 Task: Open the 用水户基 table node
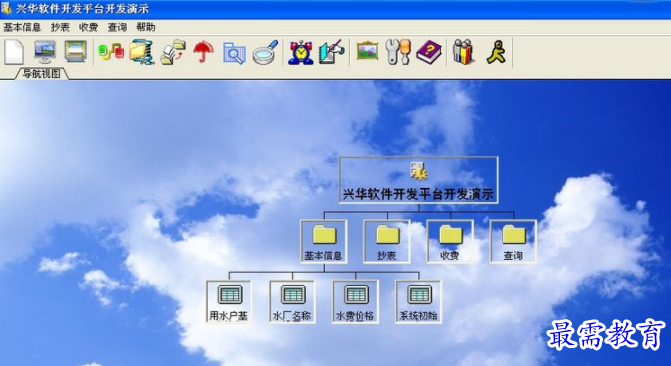pyautogui.click(x=229, y=302)
